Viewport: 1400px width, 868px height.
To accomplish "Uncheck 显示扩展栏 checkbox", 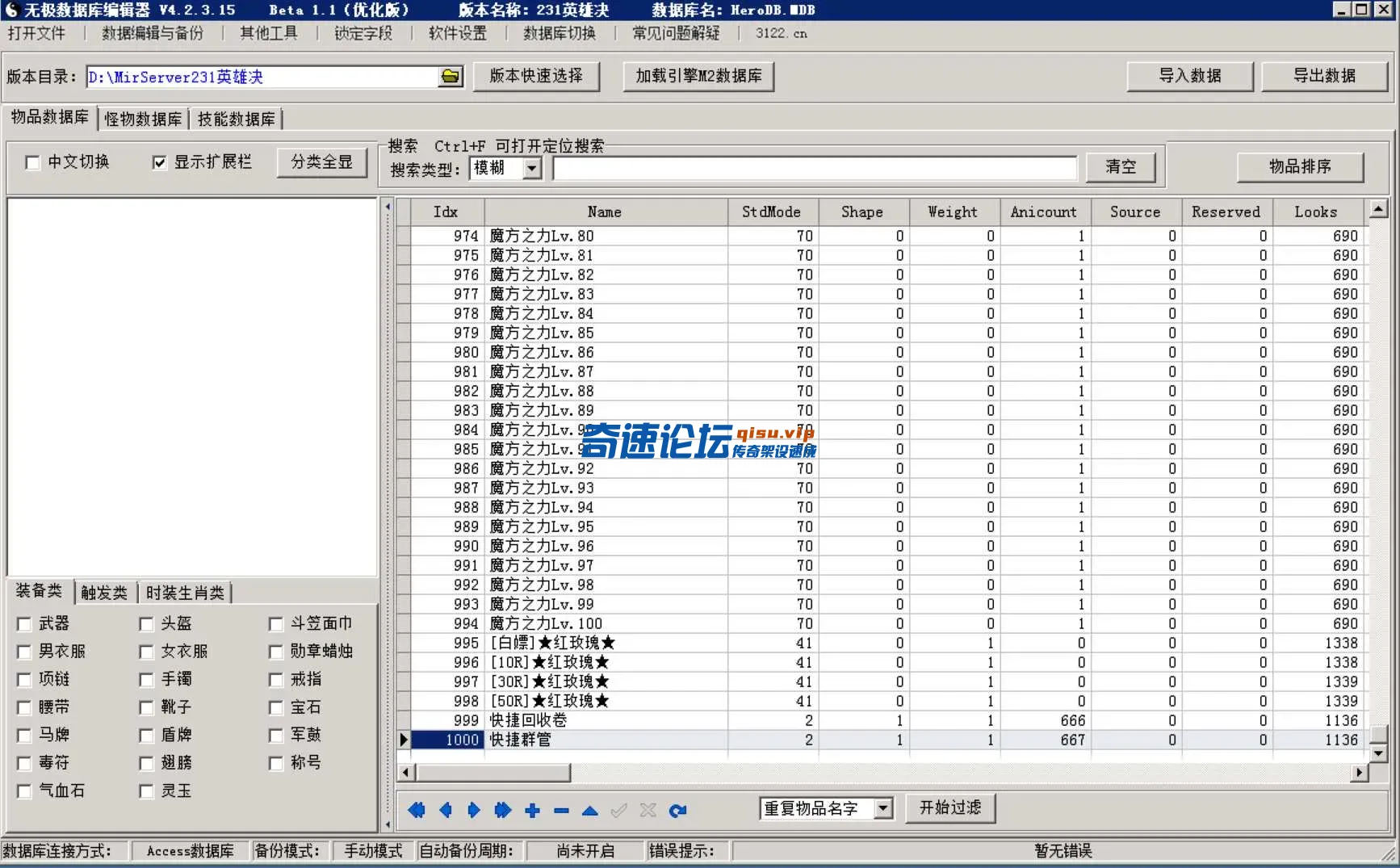I will point(160,163).
